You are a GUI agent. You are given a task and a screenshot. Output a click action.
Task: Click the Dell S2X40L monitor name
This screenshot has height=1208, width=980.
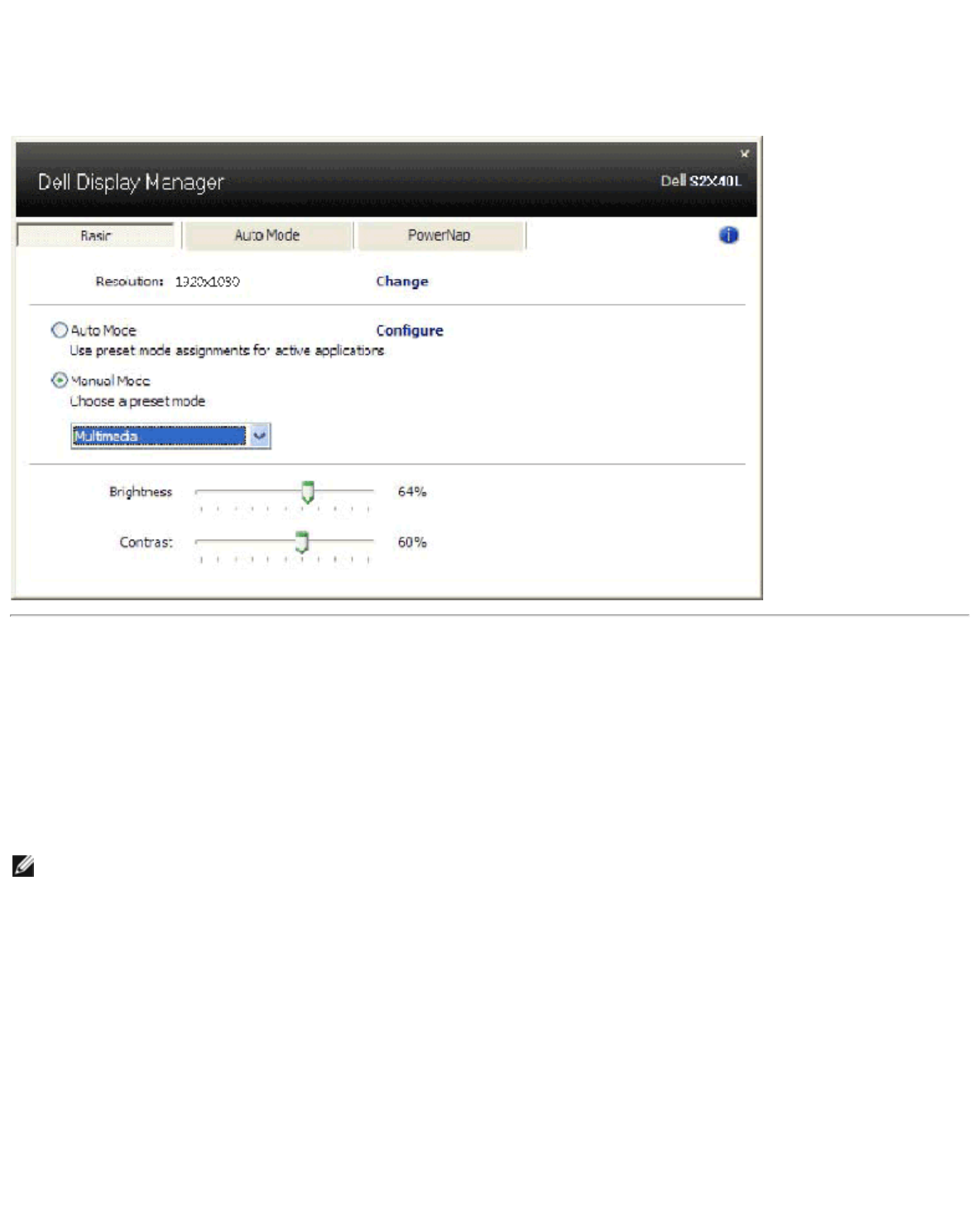(701, 180)
